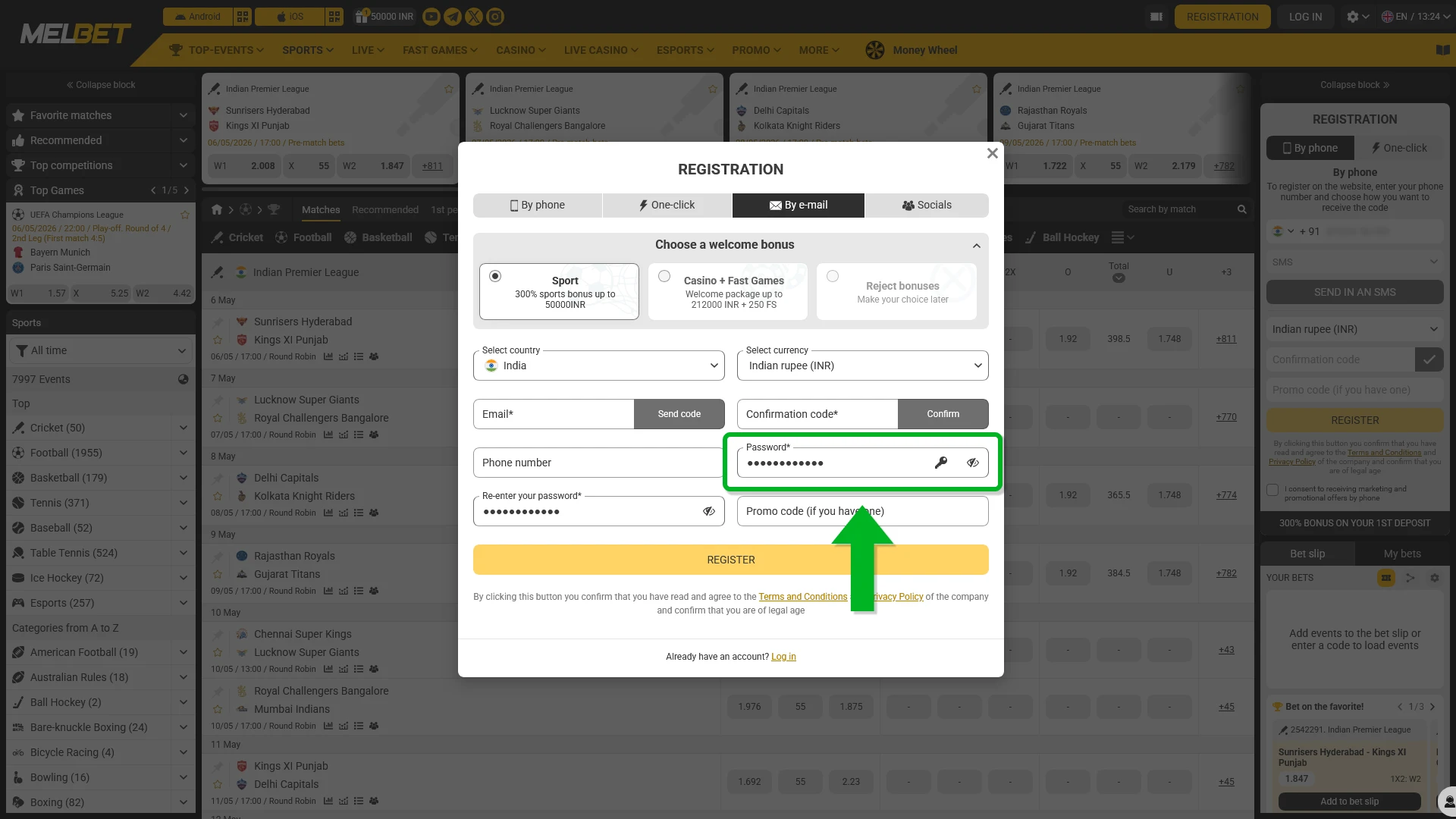Viewport: 1456px width, 819px height.
Task: Open the TOP-EVENTS menu
Action: (218, 50)
